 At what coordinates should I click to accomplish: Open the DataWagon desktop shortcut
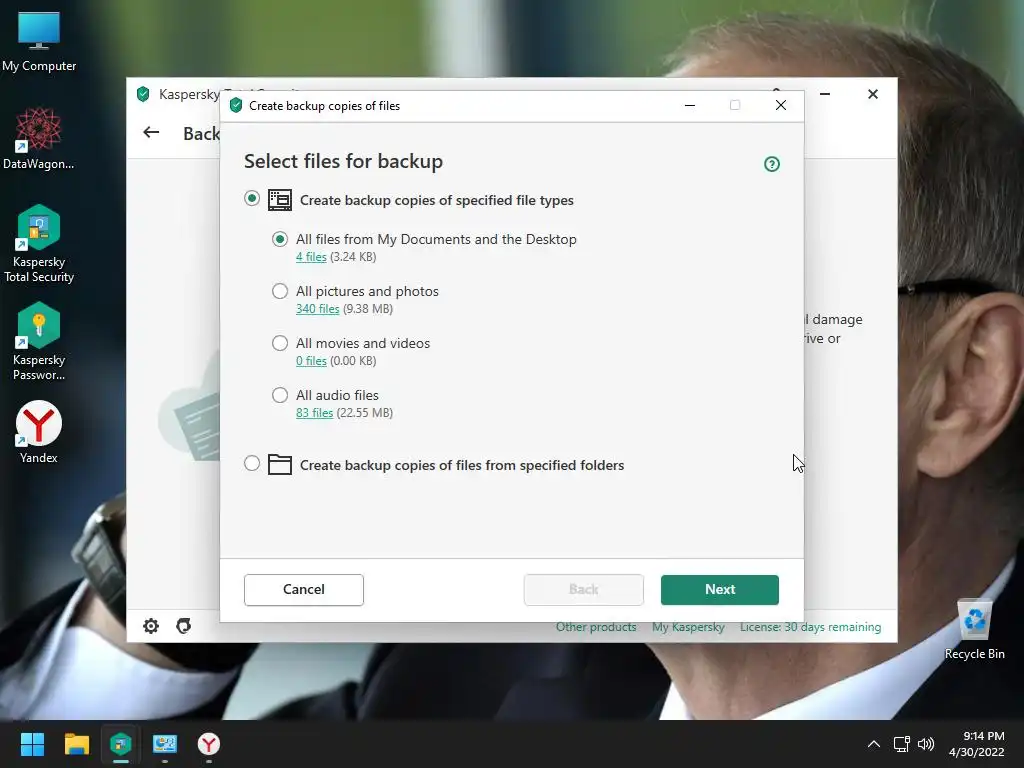pos(39,138)
